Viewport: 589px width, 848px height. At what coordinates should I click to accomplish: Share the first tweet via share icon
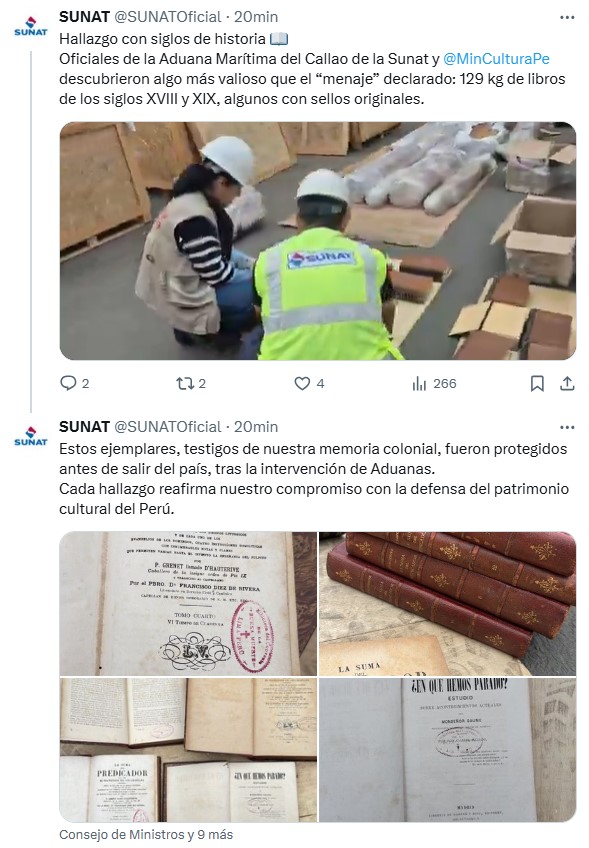click(x=567, y=383)
